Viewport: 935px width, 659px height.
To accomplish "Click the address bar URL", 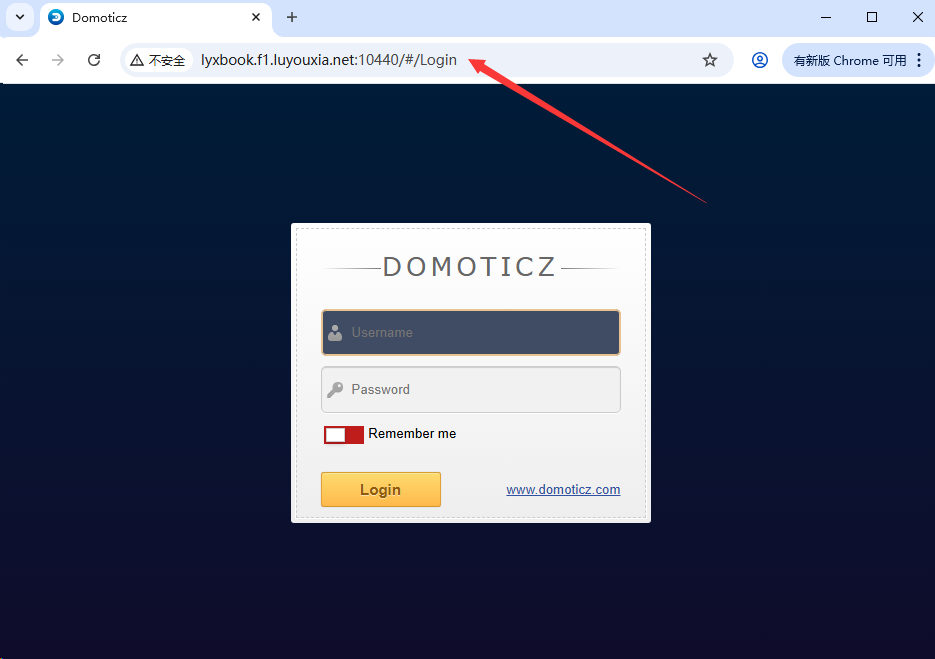I will coord(329,60).
